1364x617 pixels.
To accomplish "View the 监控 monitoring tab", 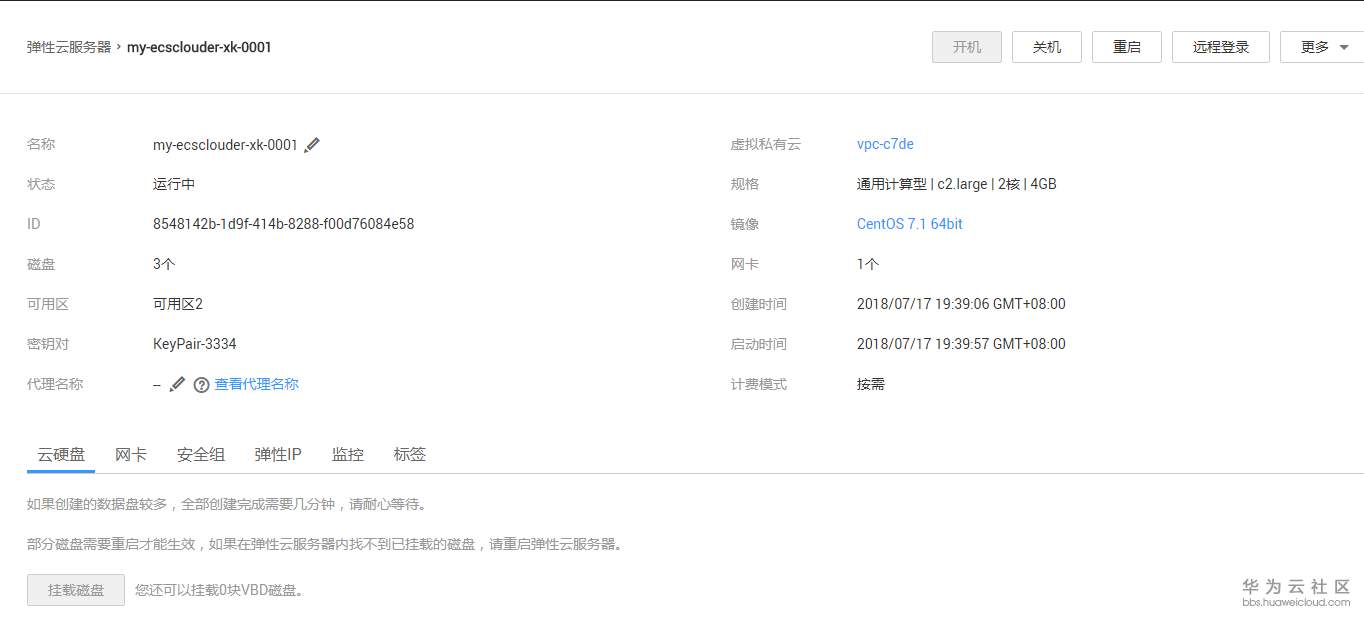I will [347, 454].
